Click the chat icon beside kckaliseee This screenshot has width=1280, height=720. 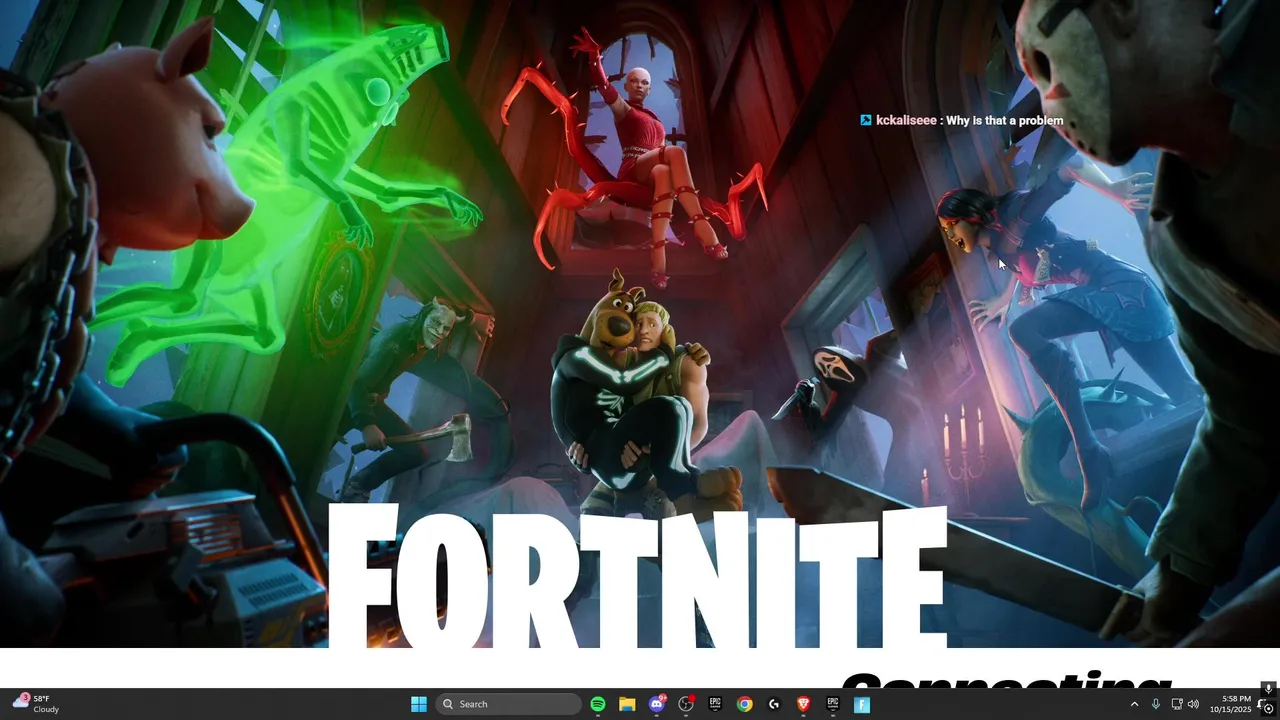(866, 120)
